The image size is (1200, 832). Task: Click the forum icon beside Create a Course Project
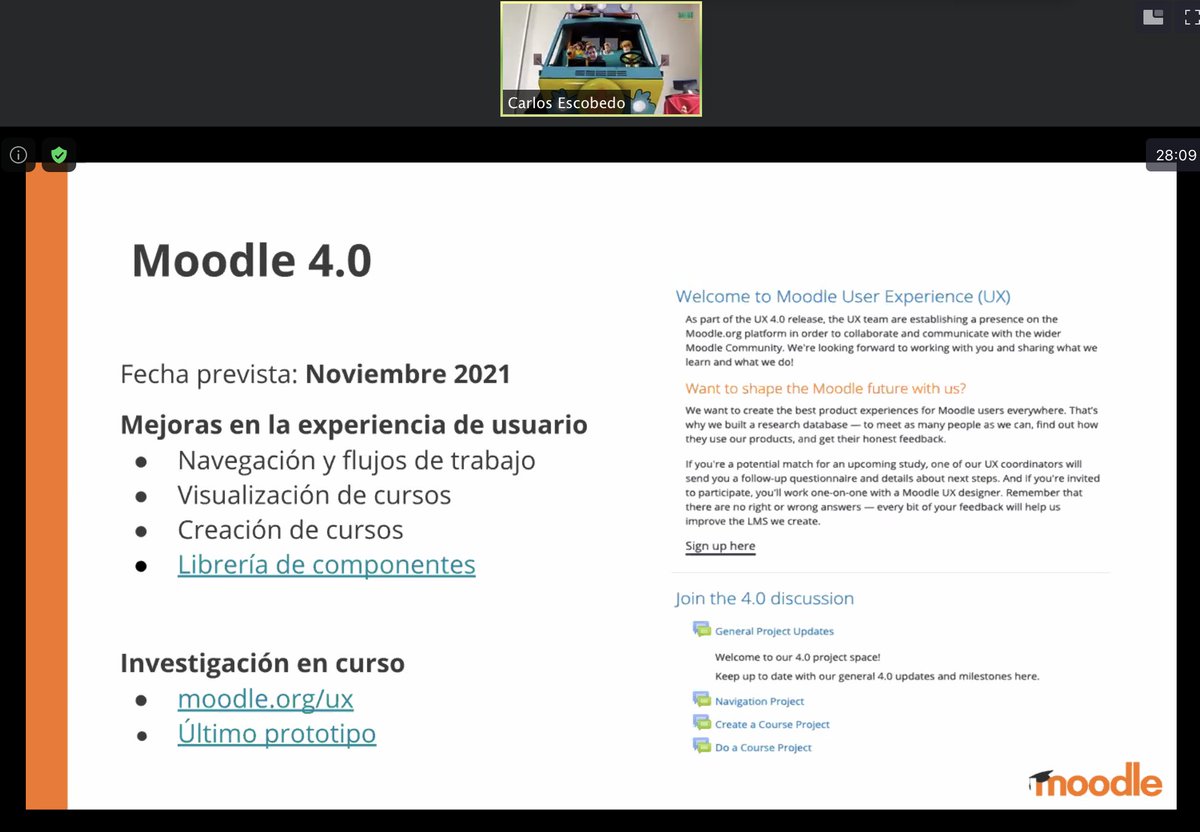click(700, 723)
